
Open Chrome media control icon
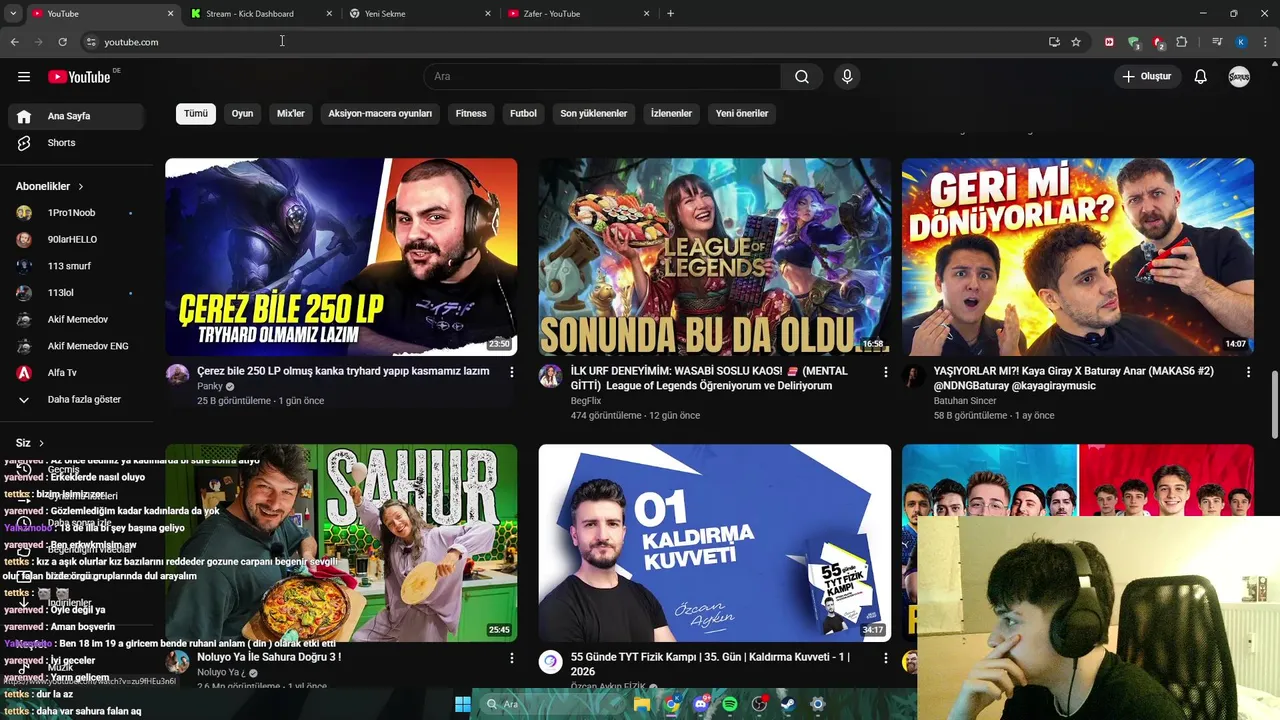click(1217, 42)
